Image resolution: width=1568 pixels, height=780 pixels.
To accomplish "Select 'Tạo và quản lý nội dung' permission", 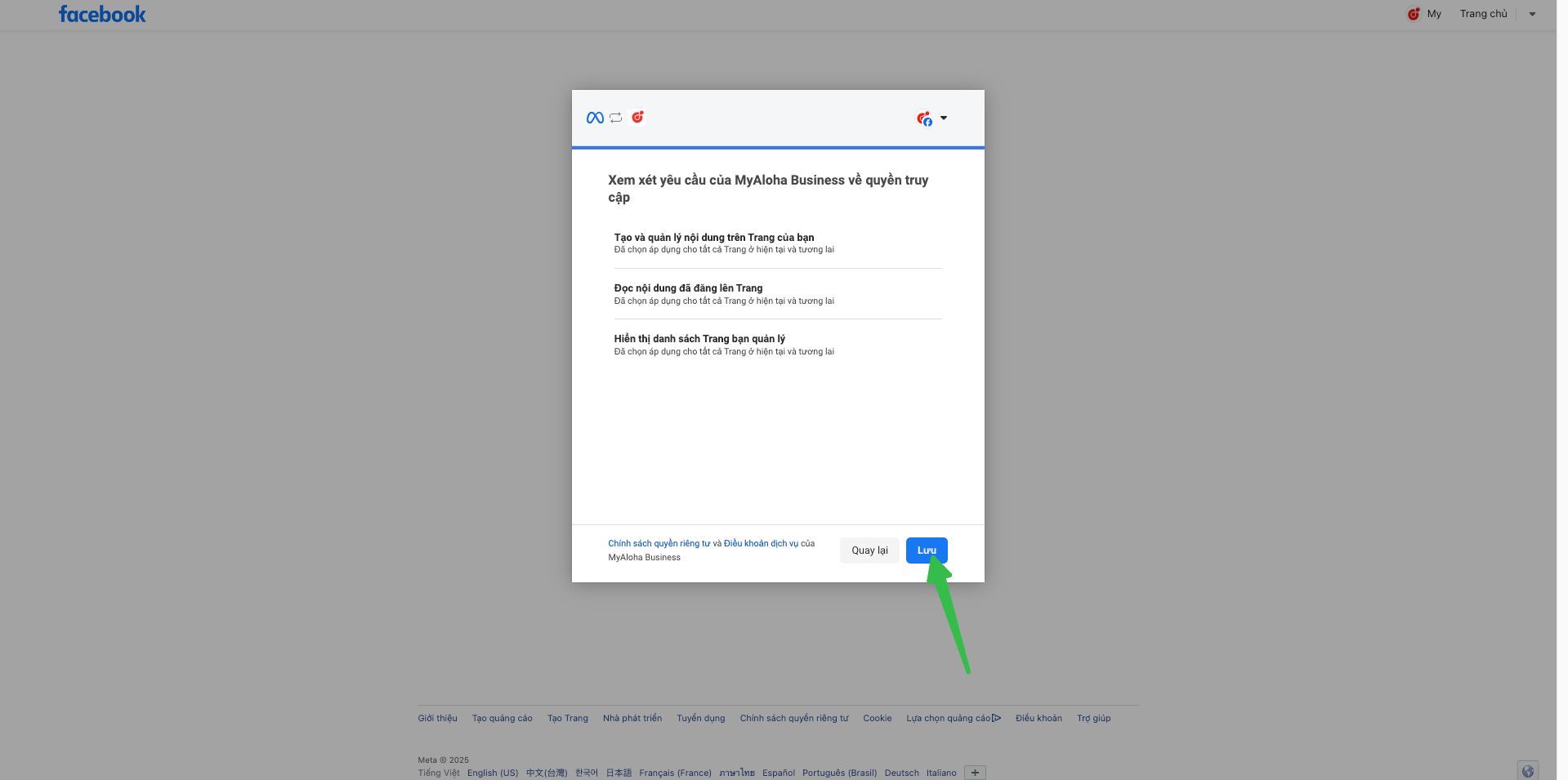I will (713, 238).
